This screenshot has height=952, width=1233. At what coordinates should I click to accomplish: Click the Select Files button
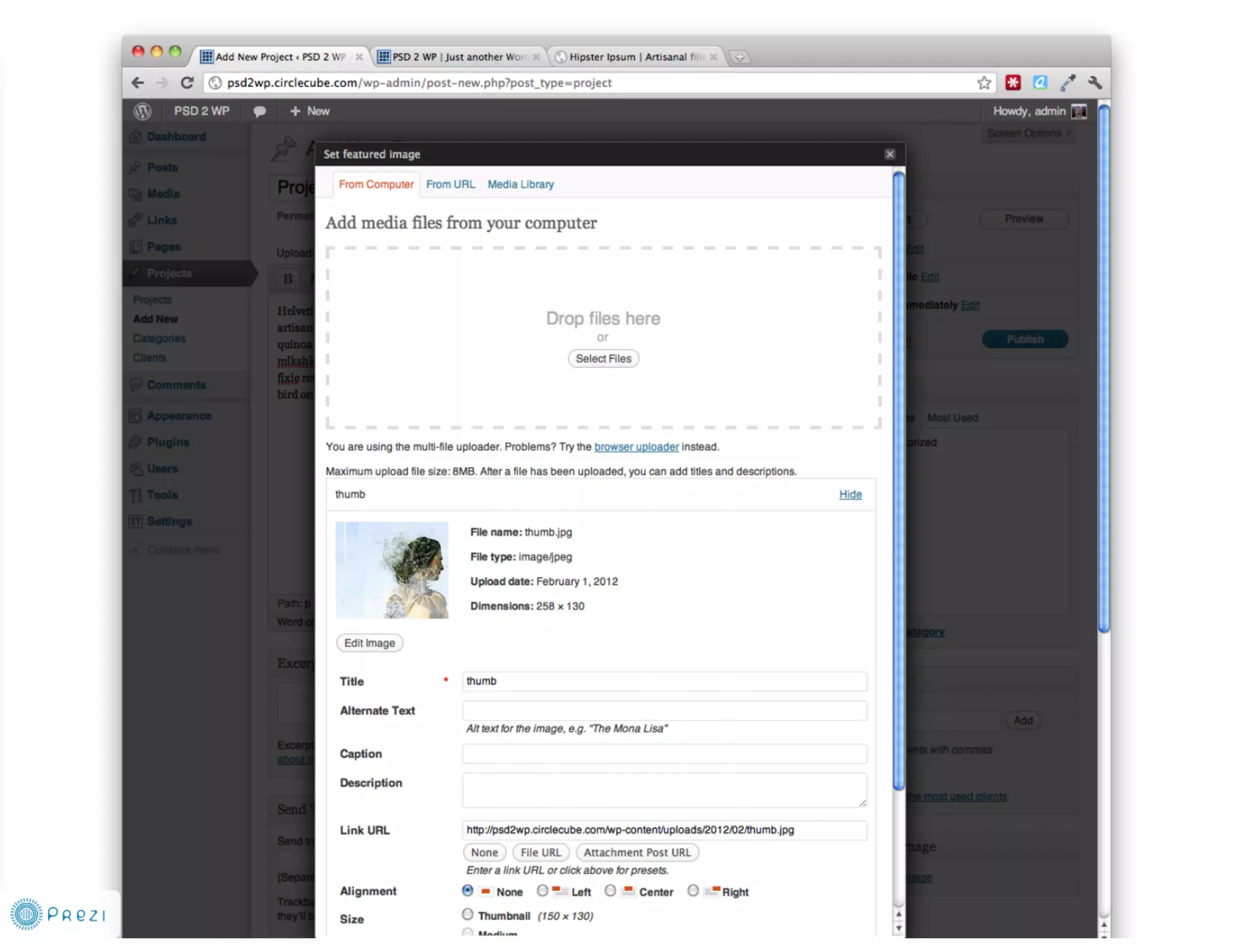pyautogui.click(x=603, y=359)
